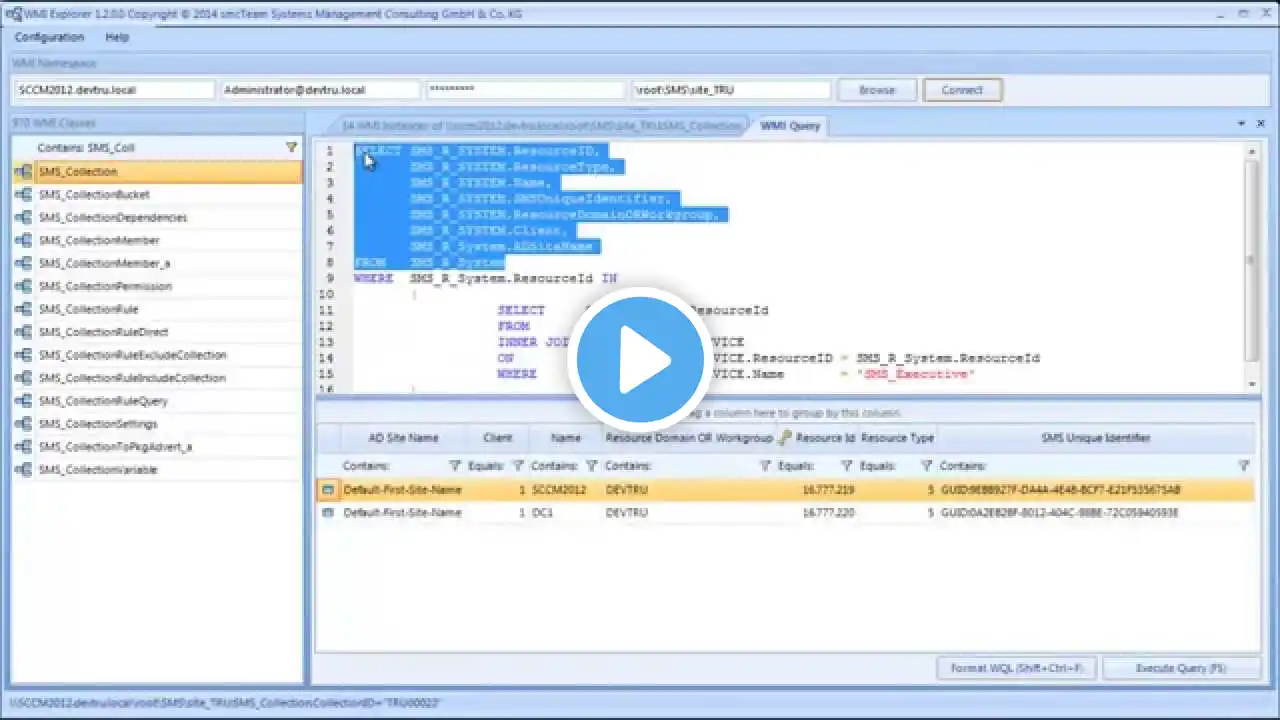Click the Connect button

pyautogui.click(x=962, y=90)
